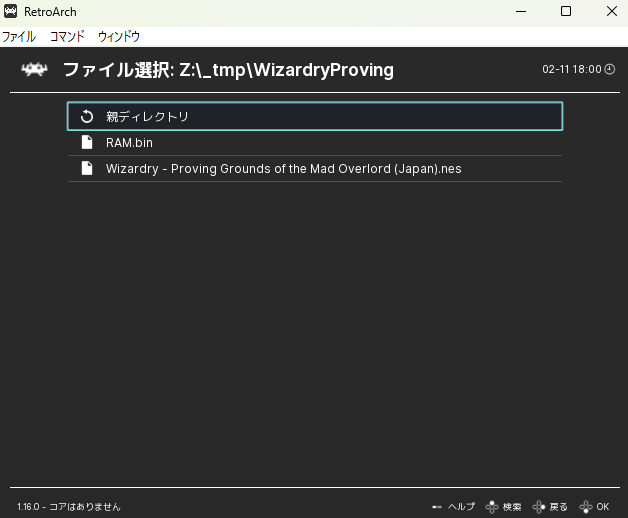628x518 pixels.
Task: Select the 親ディレクトリ entry
Action: (x=315, y=116)
